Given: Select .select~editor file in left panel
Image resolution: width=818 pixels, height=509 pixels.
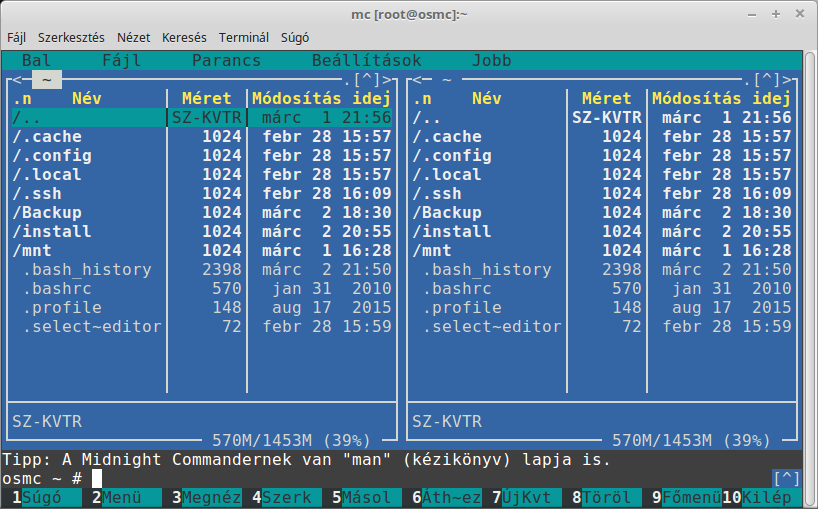Looking at the screenshot, I should [201, 327].
